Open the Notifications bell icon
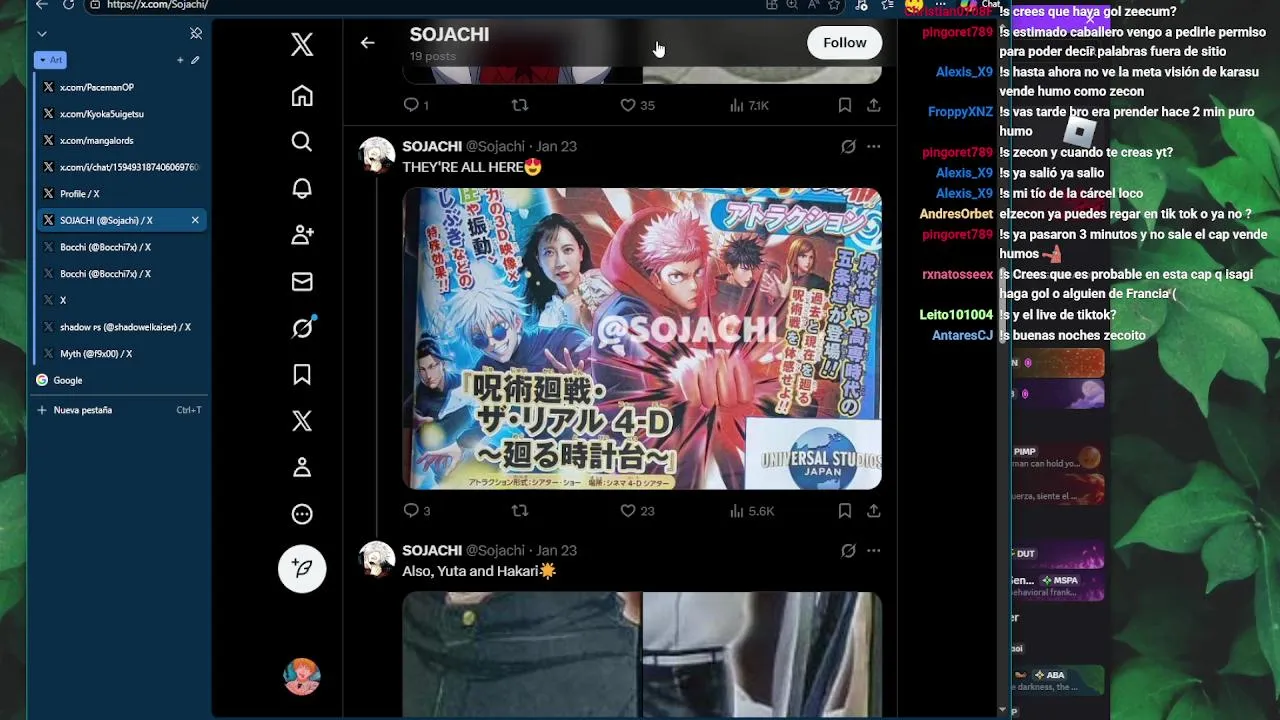Image resolution: width=1280 pixels, height=720 pixels. click(x=302, y=188)
